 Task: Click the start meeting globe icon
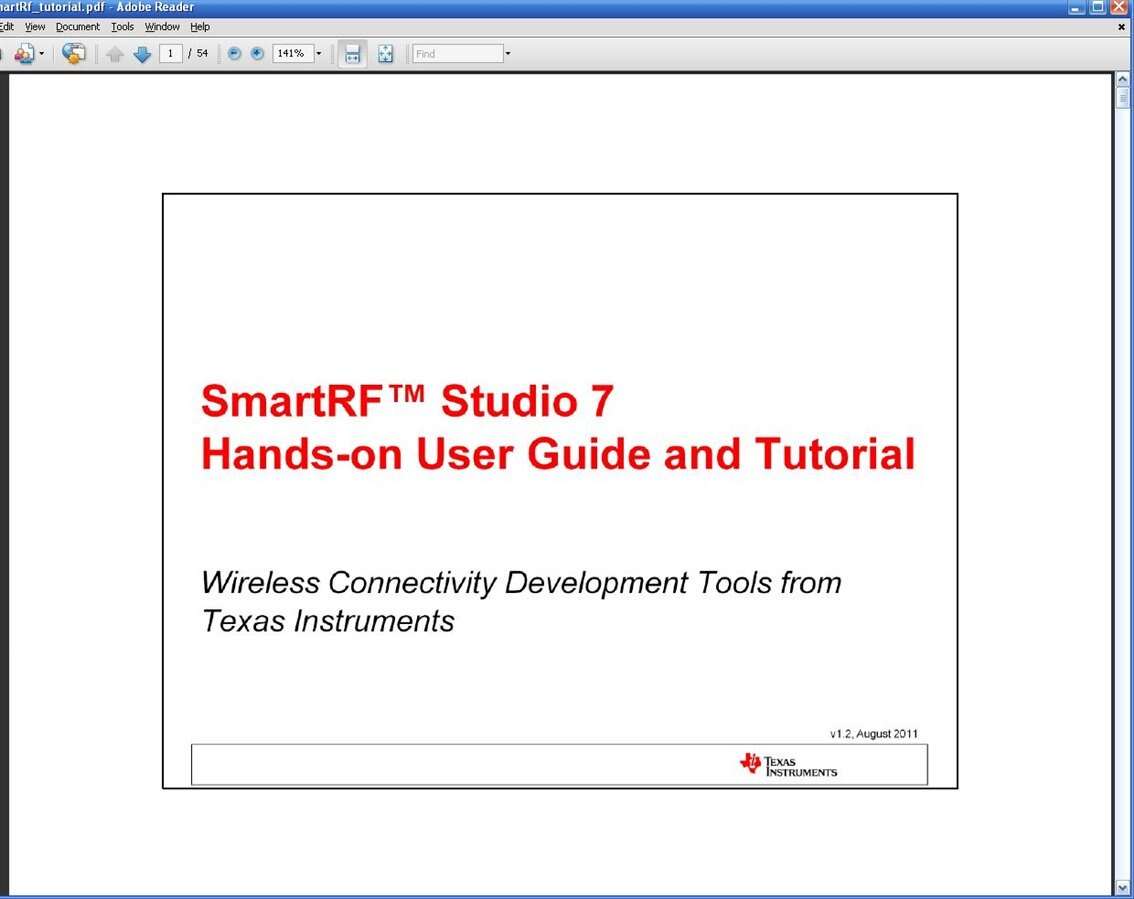(73, 54)
